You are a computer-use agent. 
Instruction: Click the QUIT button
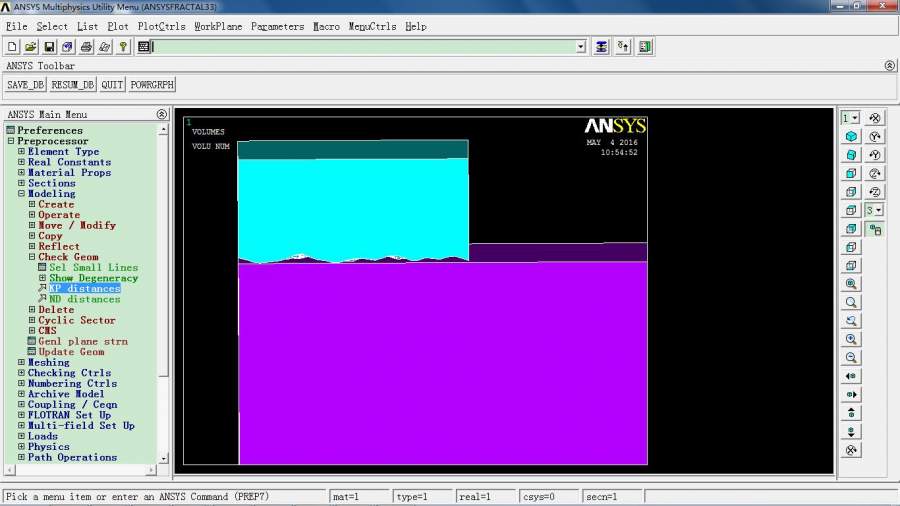click(x=112, y=85)
